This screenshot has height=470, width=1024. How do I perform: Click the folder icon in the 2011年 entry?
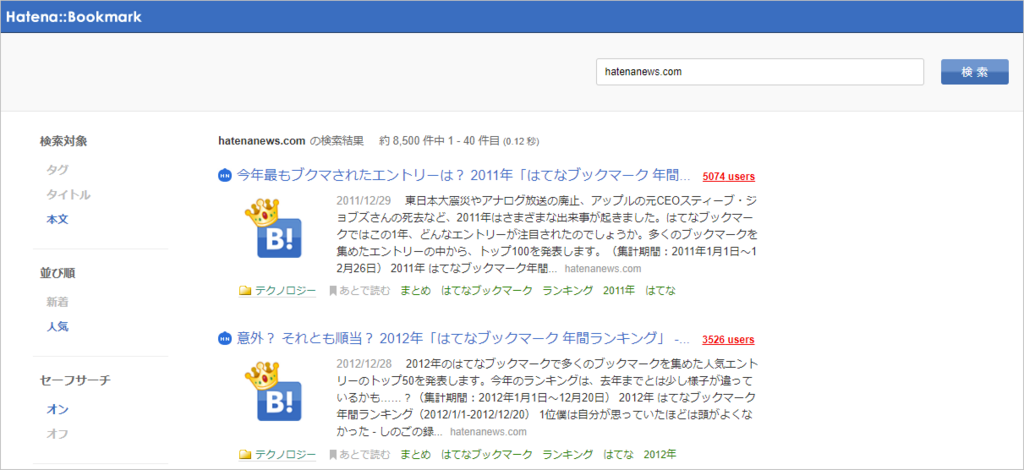click(x=246, y=291)
